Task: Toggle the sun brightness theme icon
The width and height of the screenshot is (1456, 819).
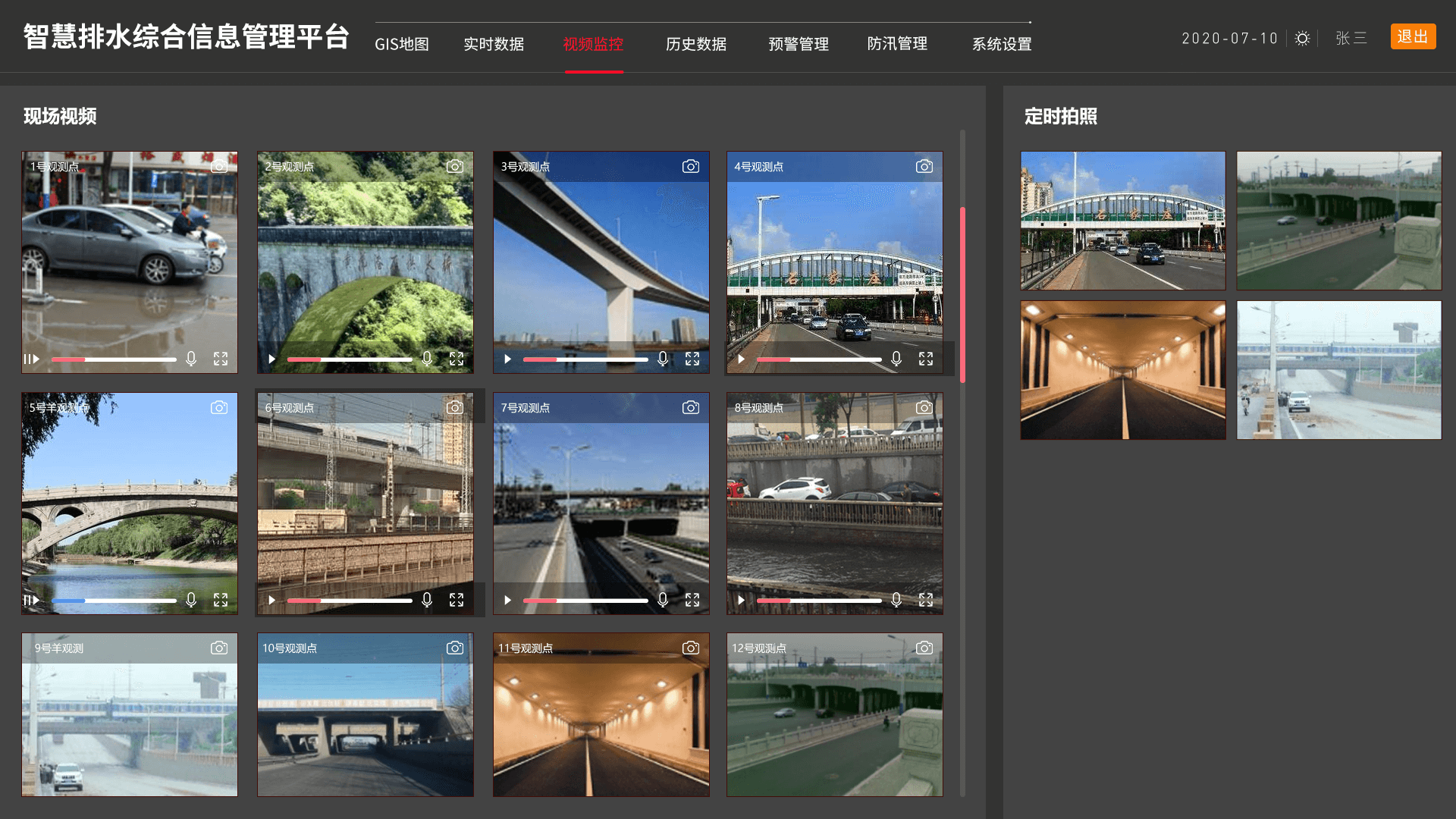Action: [1302, 38]
